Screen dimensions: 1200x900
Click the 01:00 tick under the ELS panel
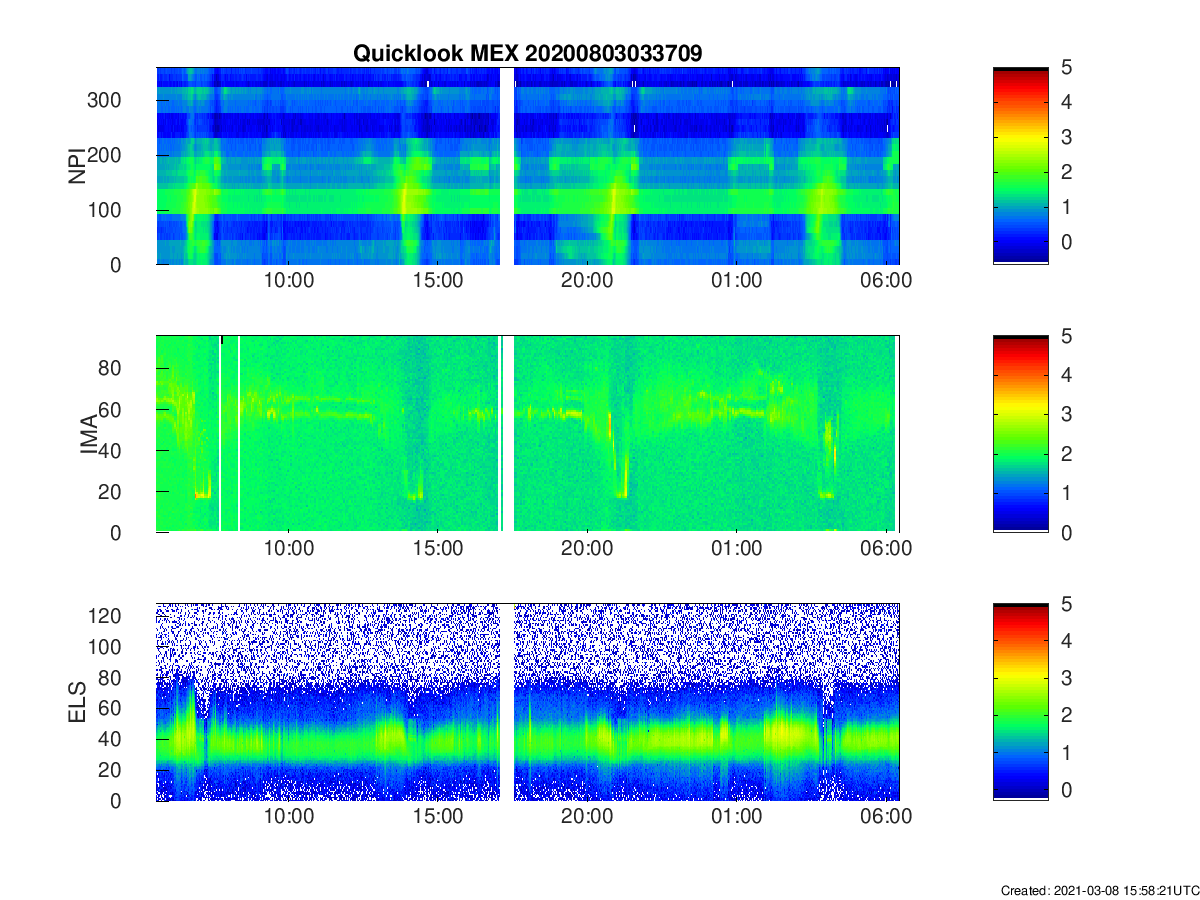(736, 817)
